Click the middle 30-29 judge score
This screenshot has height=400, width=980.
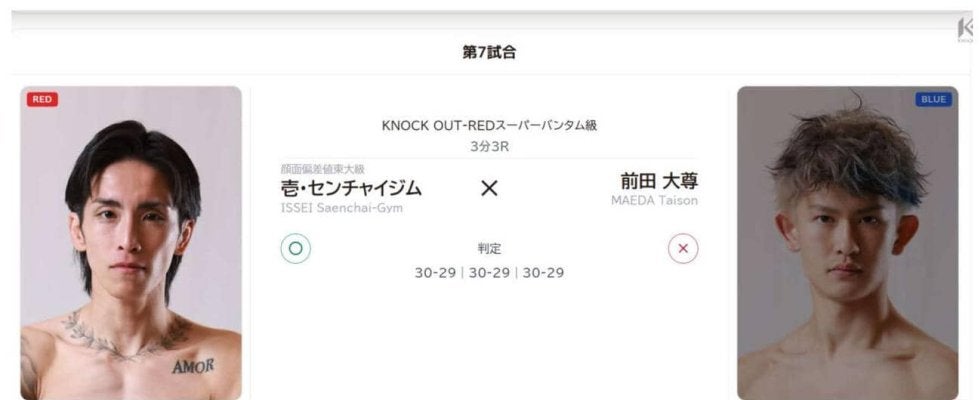pyautogui.click(x=489, y=273)
